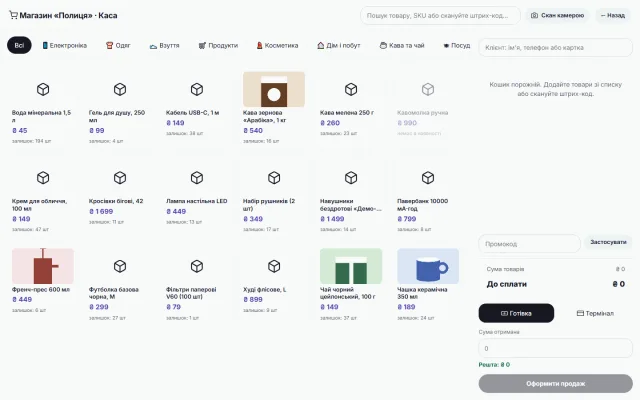
Task: Click the camera icon in Скан камерою
Action: (x=534, y=16)
